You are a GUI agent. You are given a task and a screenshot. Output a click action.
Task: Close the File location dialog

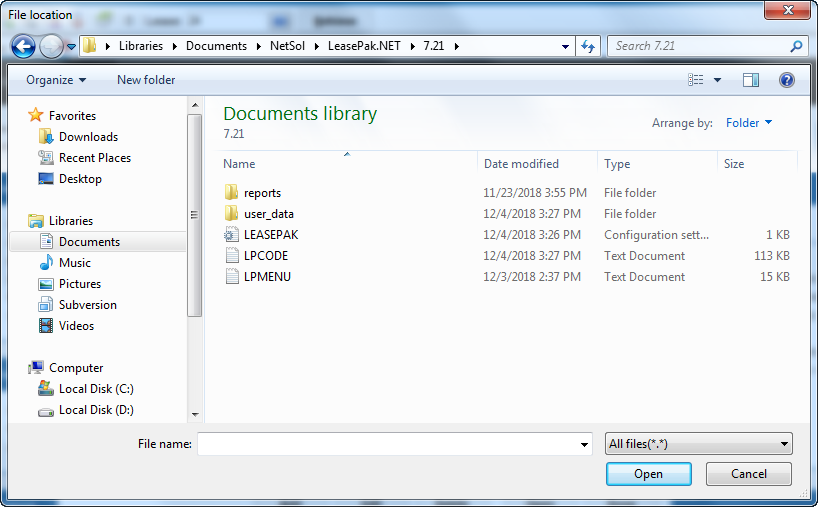tap(788, 10)
